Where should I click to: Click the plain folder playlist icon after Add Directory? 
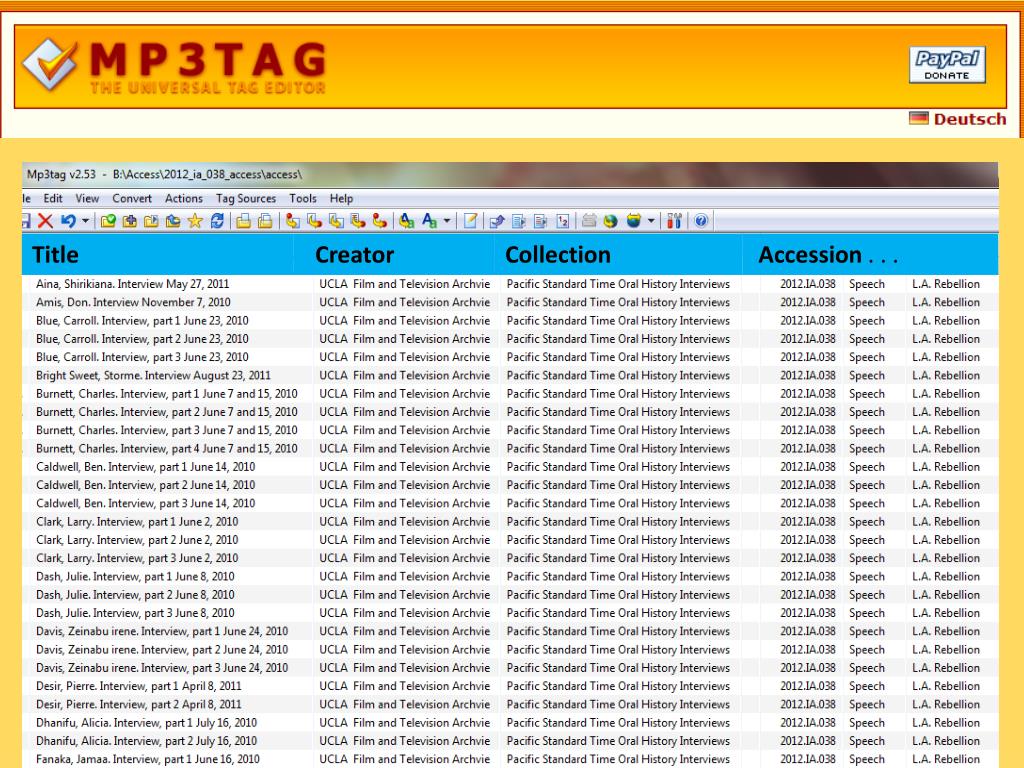click(151, 221)
